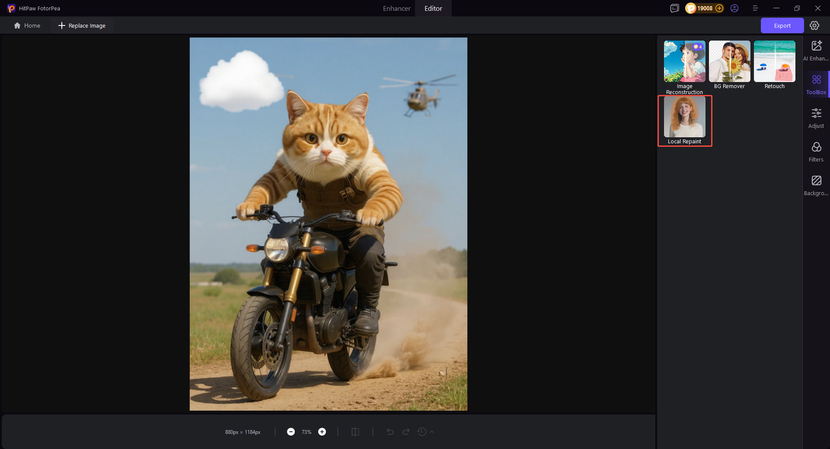
Task: Open the hamburger menu icon
Action: (755, 8)
